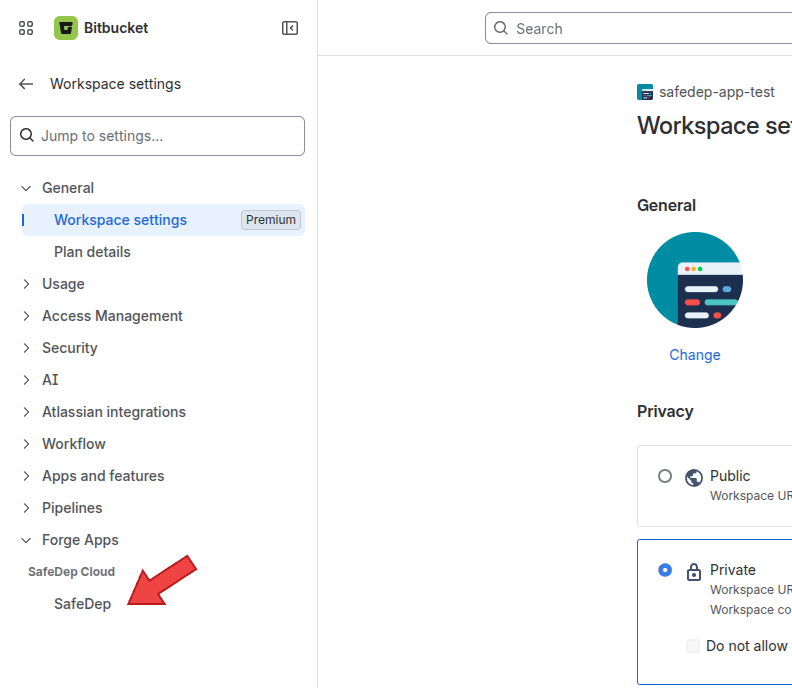Click the magnifier icon in the top Search bar
792x688 pixels.
[501, 28]
